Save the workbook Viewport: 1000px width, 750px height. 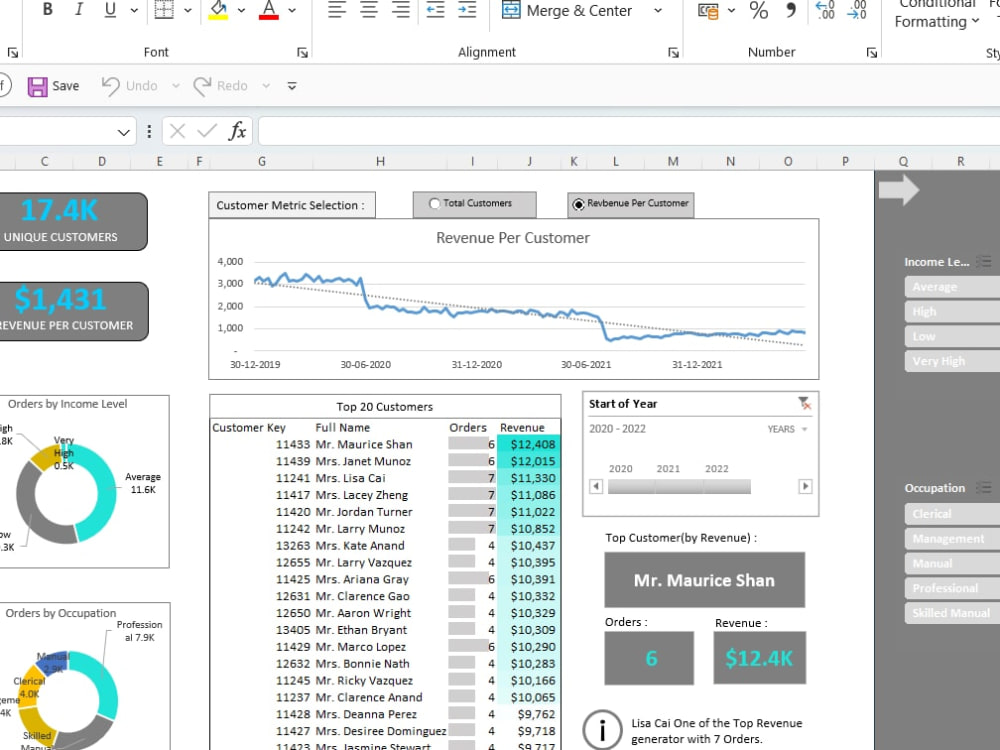click(54, 86)
